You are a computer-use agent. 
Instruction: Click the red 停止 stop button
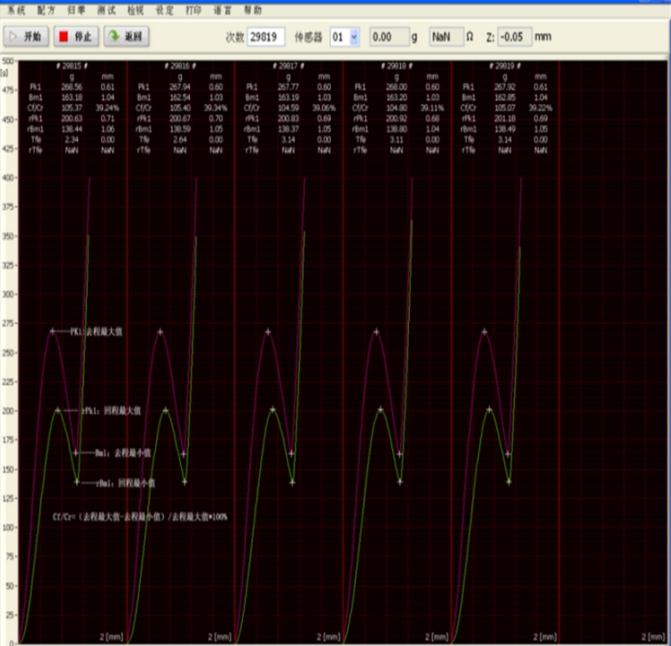tap(76, 37)
